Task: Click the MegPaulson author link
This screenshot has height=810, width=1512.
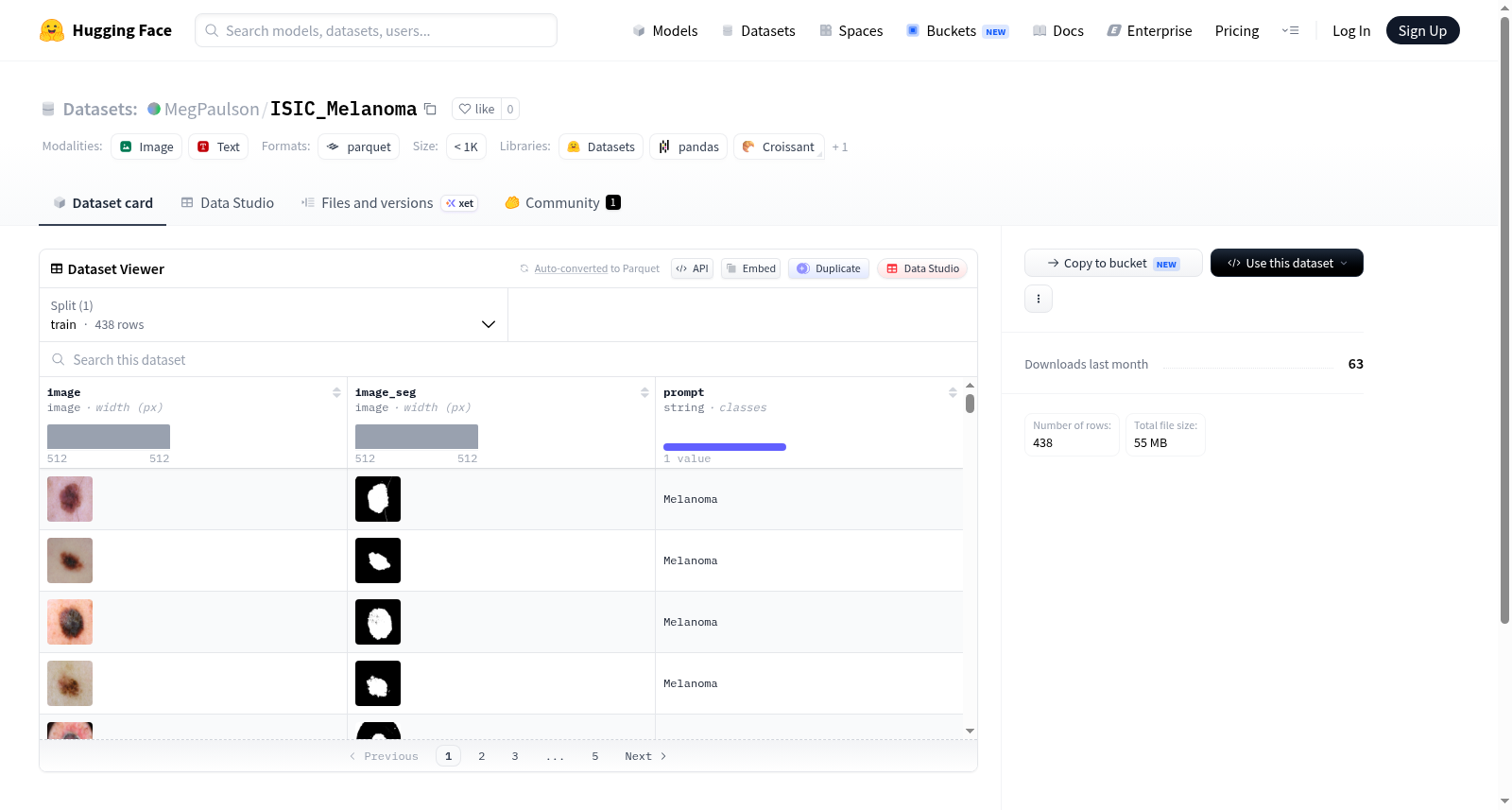Action: coord(212,109)
